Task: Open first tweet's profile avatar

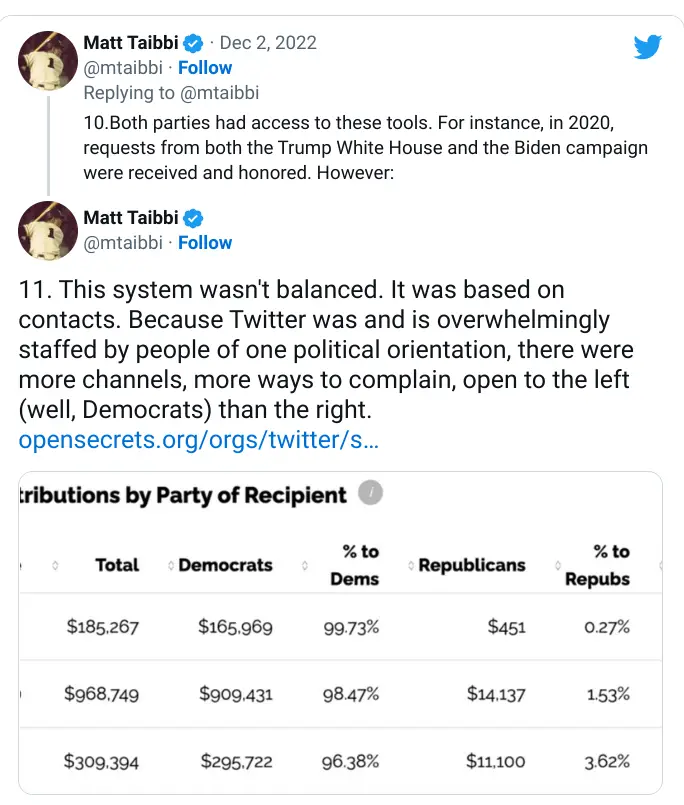Action: coord(48,61)
